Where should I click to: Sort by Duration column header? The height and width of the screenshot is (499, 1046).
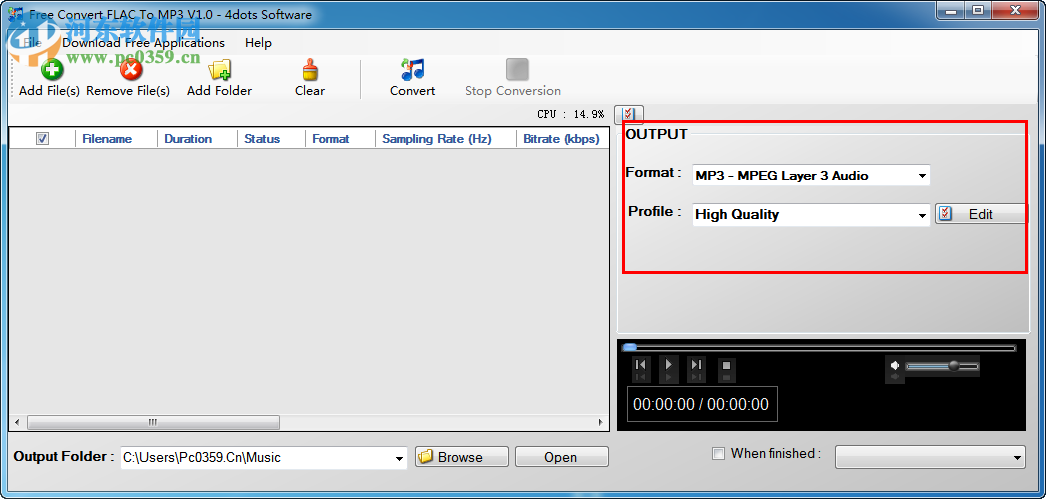pos(197,139)
